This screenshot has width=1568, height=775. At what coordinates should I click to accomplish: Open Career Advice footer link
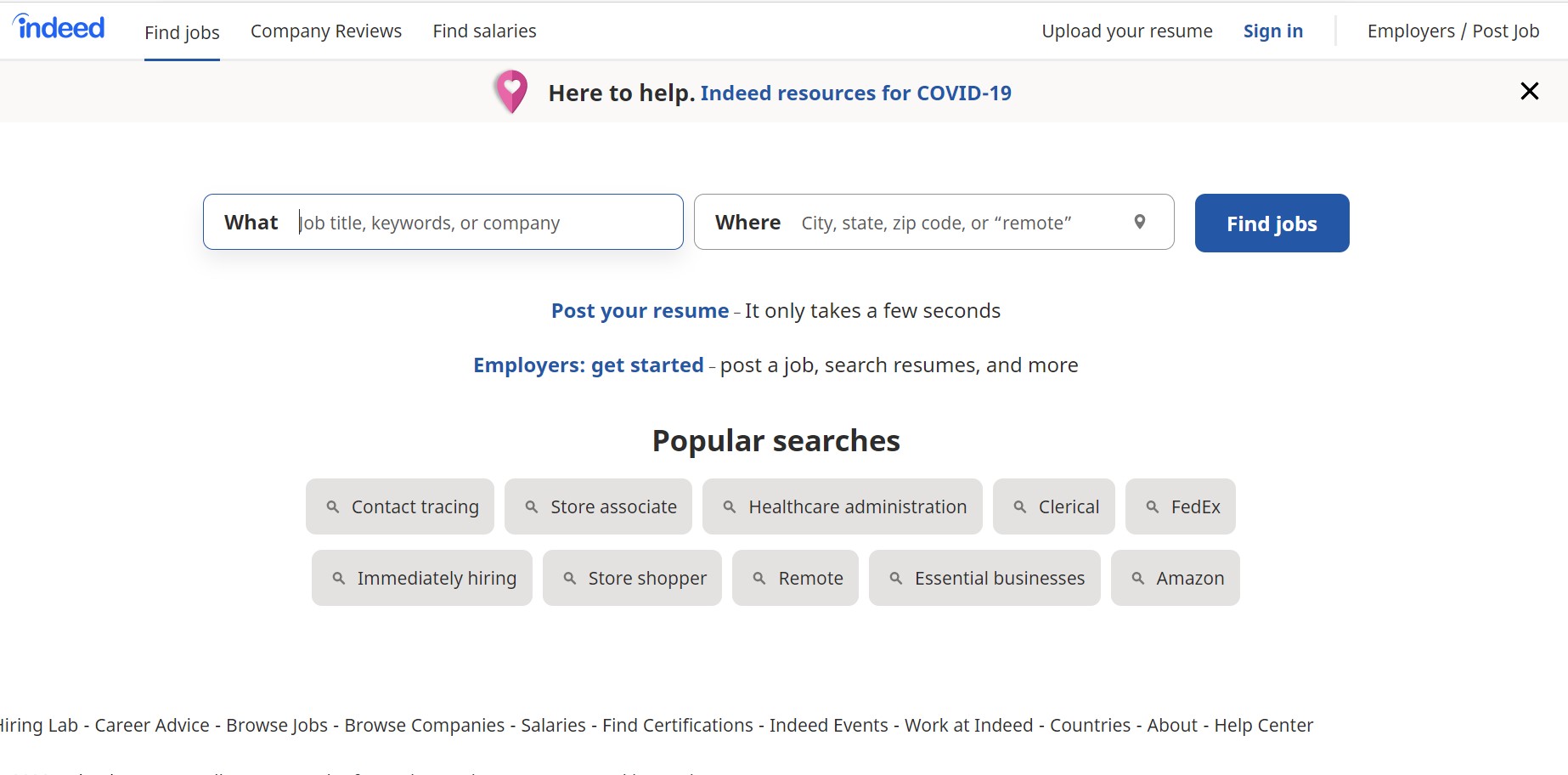point(152,726)
